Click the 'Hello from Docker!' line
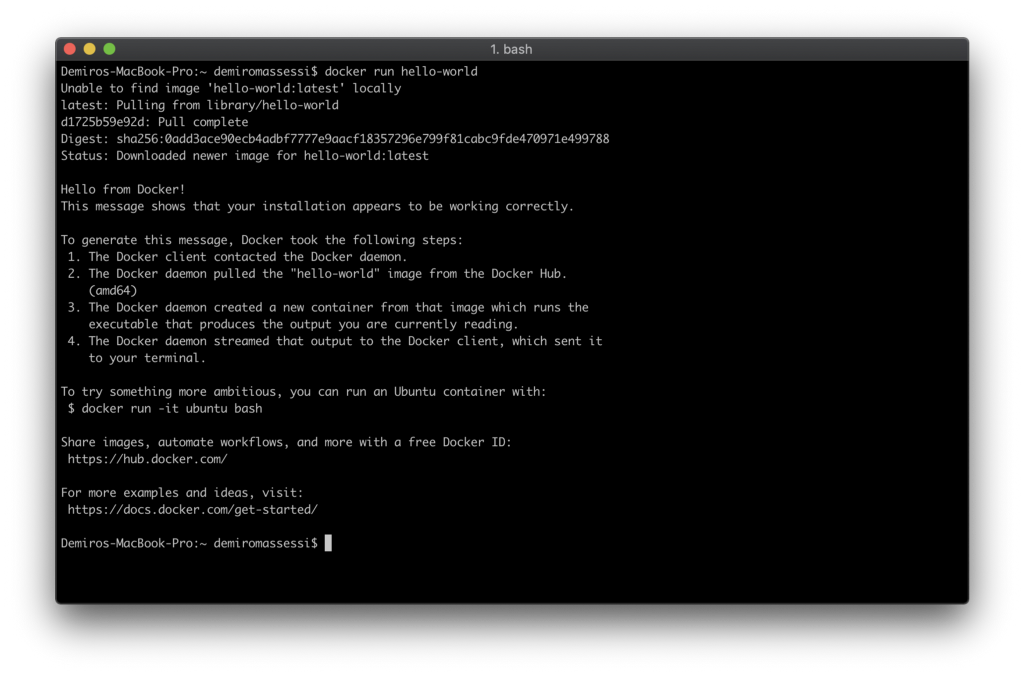The width and height of the screenshot is (1024, 677). 123,189
